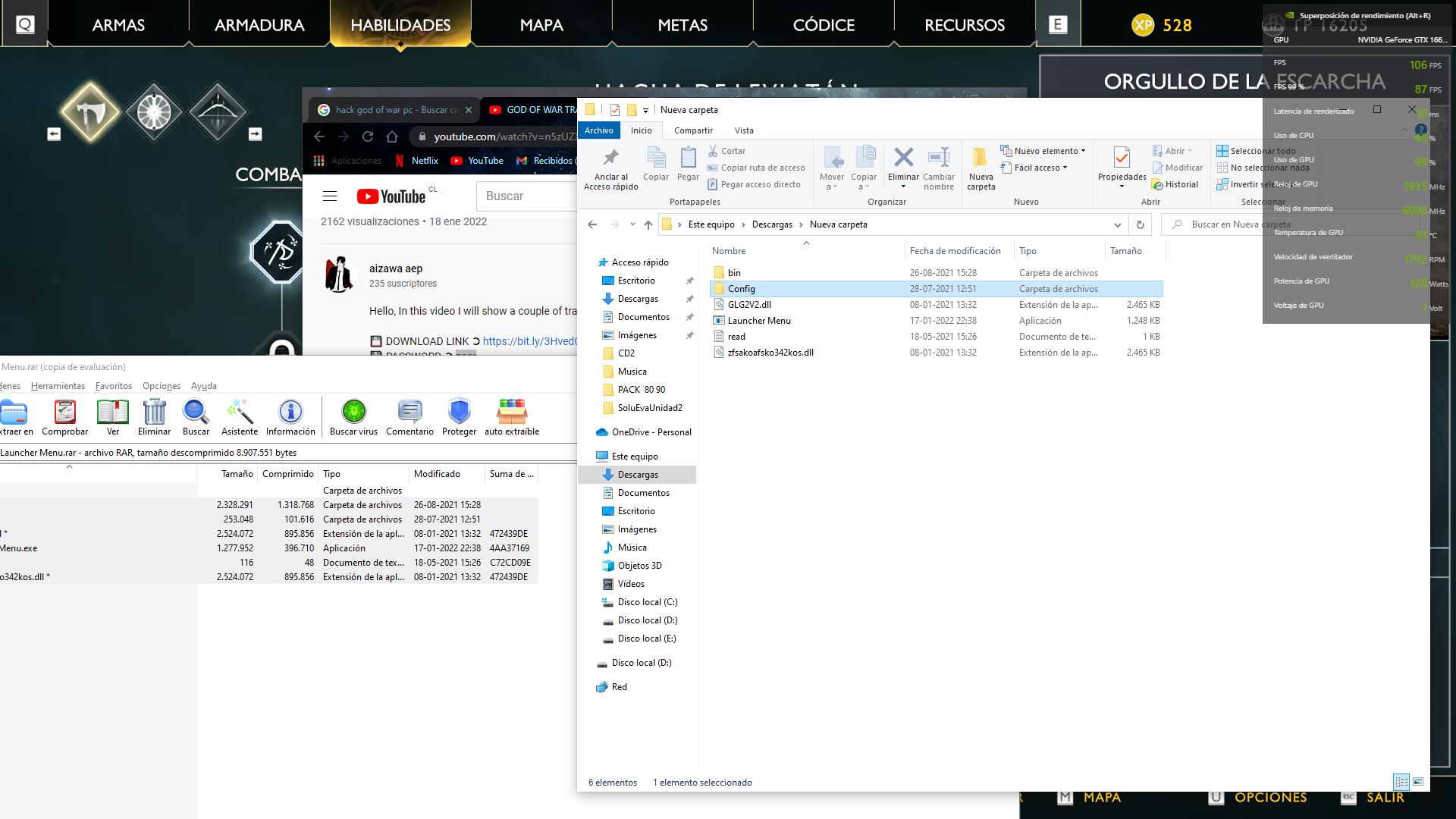The width and height of the screenshot is (1456, 819).
Task: Open the Herramientas menu in WinRAR
Action: pos(58,386)
